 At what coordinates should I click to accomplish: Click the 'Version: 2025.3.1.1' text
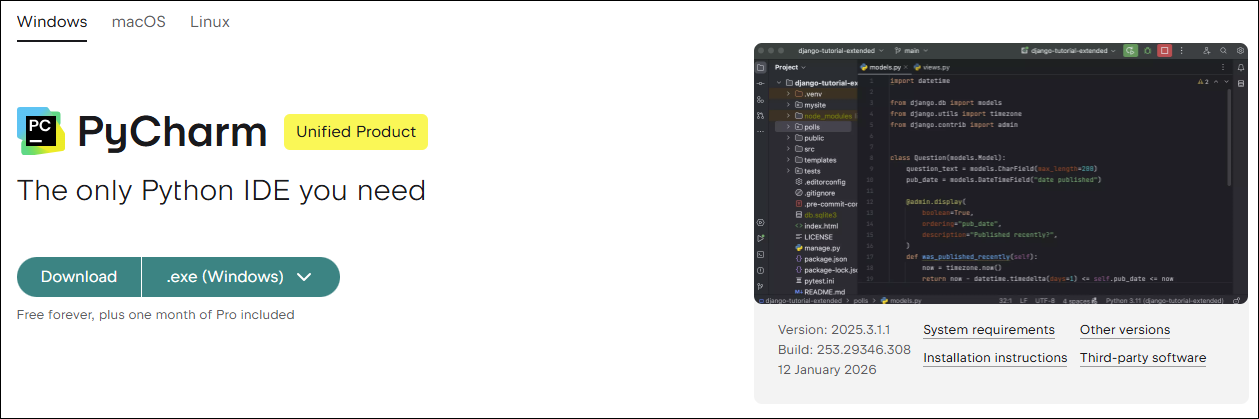click(834, 330)
